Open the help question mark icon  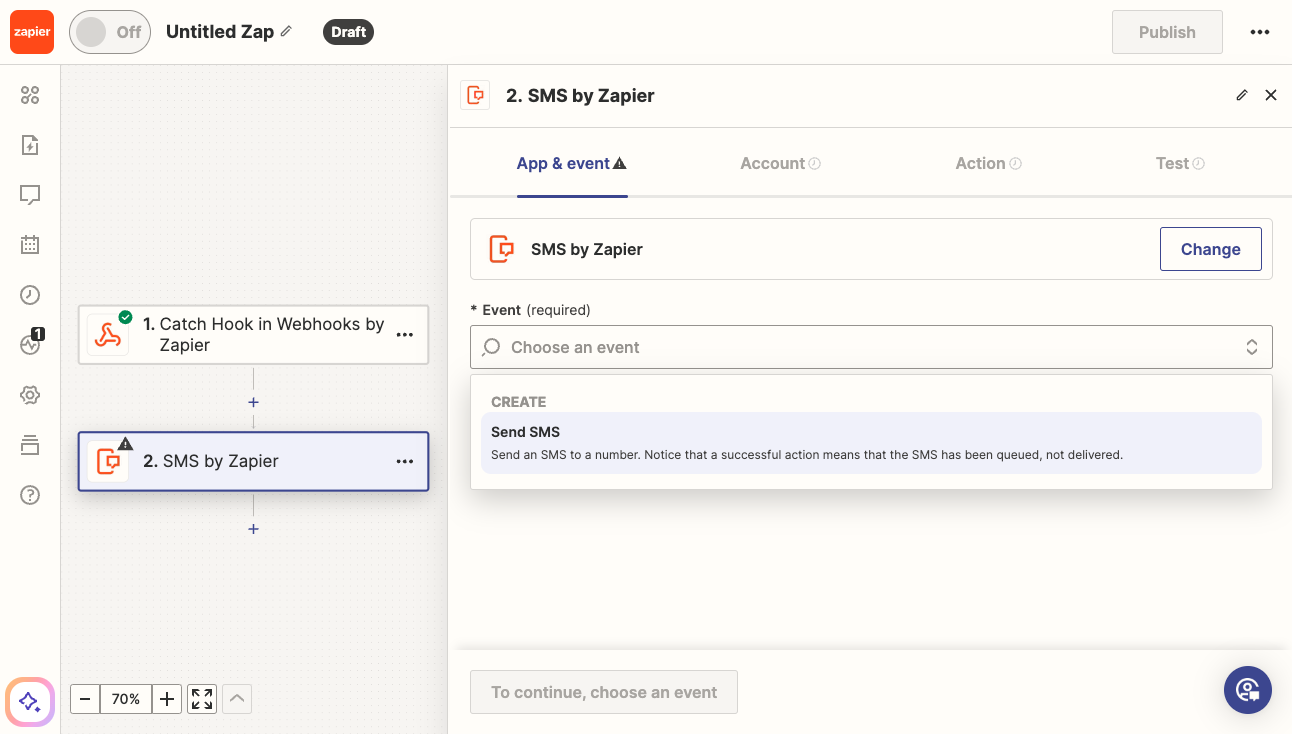[x=30, y=495]
